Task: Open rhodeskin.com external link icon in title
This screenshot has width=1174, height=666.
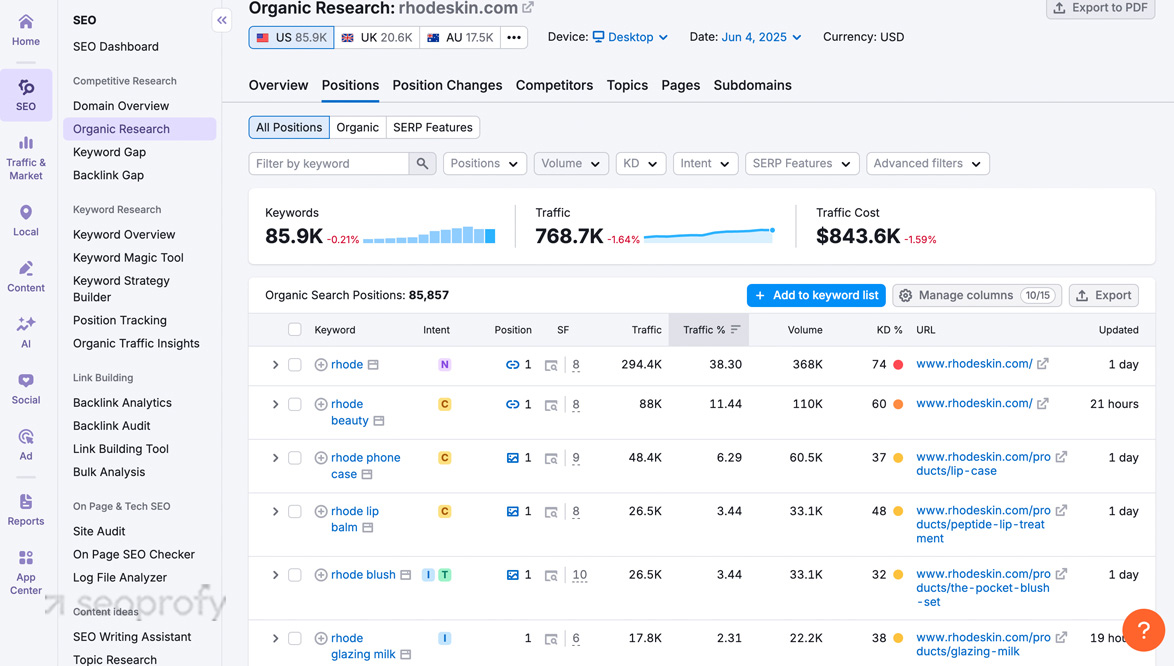Action: coord(528,7)
